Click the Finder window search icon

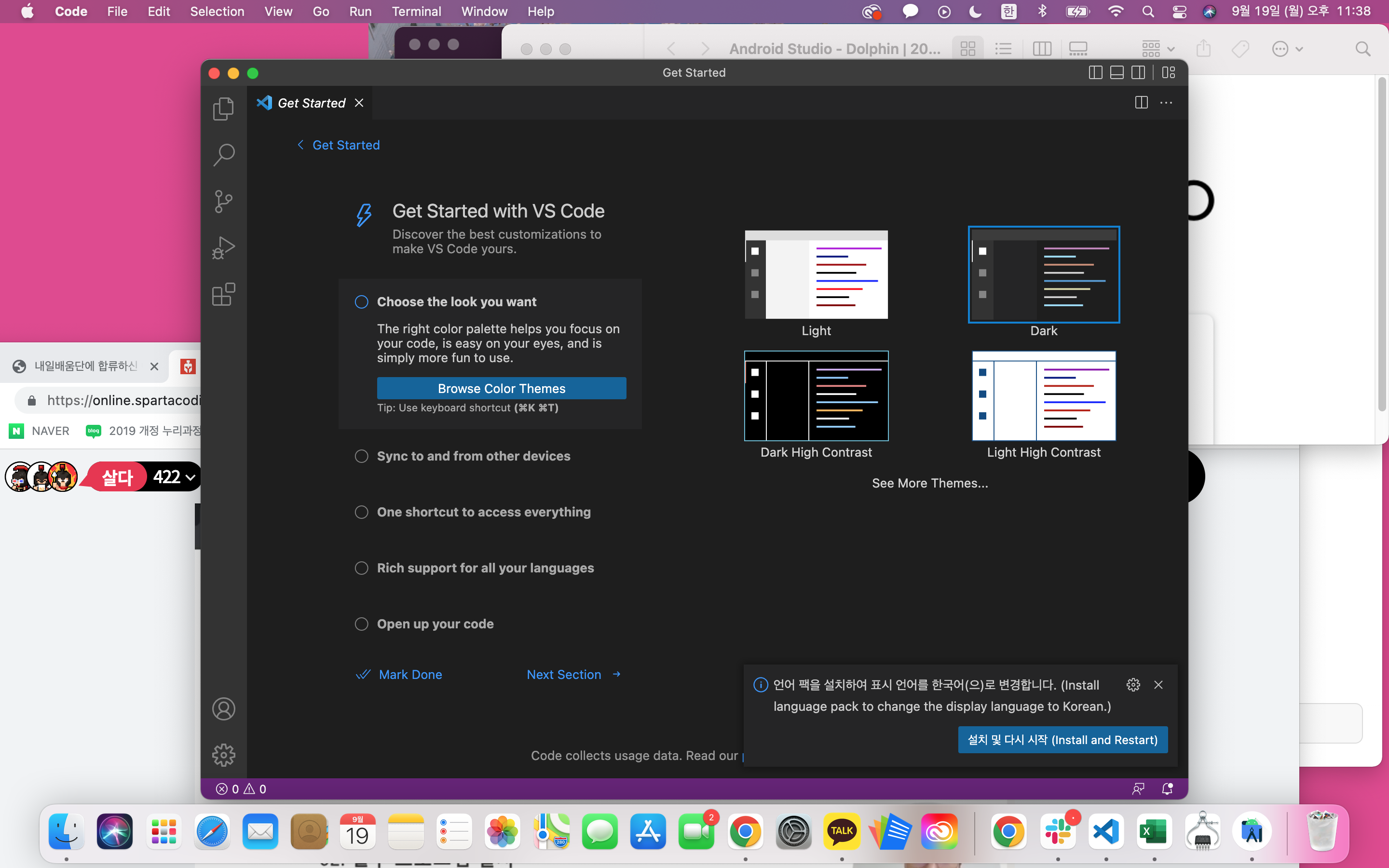1362,49
